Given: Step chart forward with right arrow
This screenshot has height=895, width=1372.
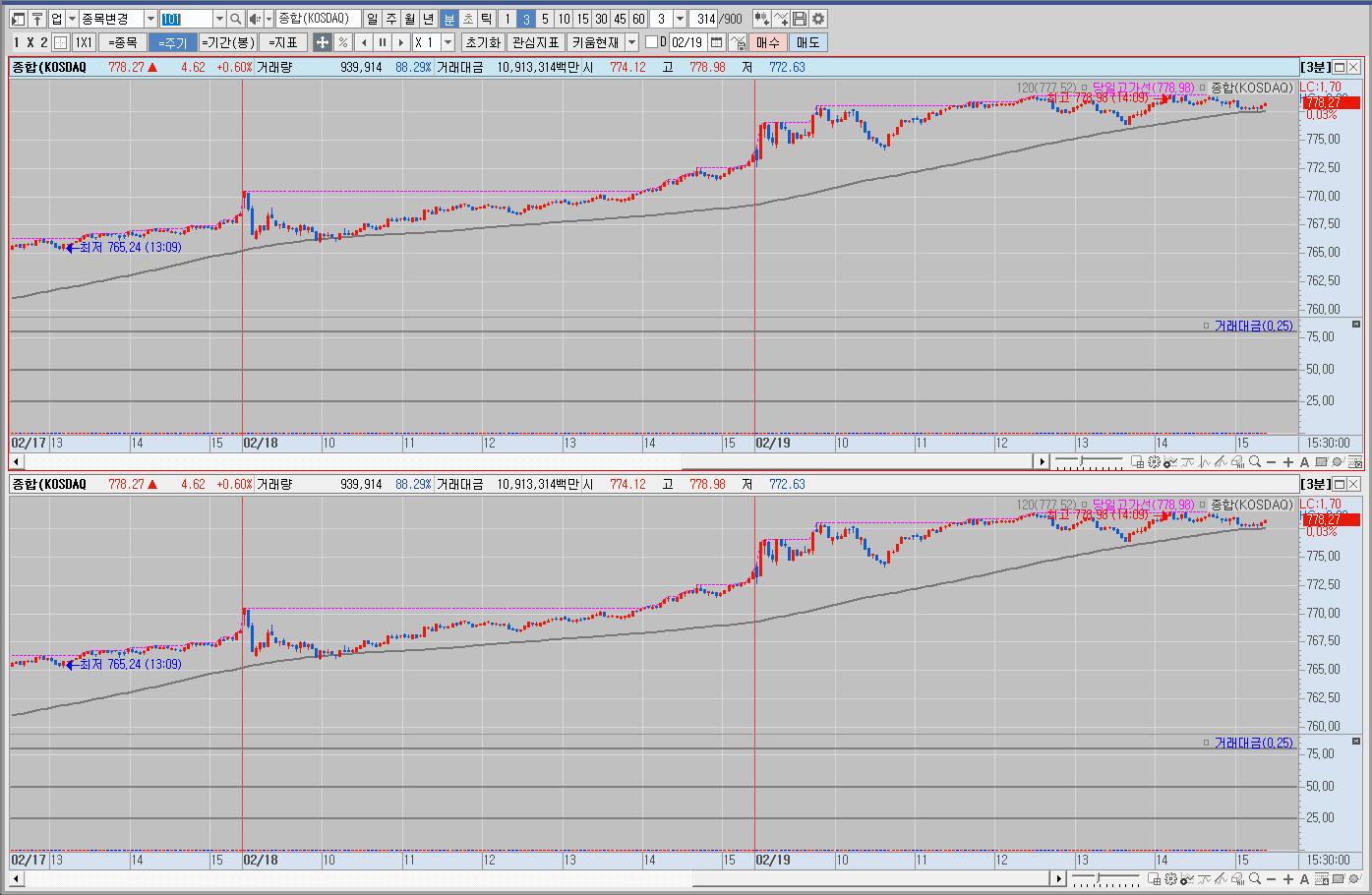Looking at the screenshot, I should [401, 42].
